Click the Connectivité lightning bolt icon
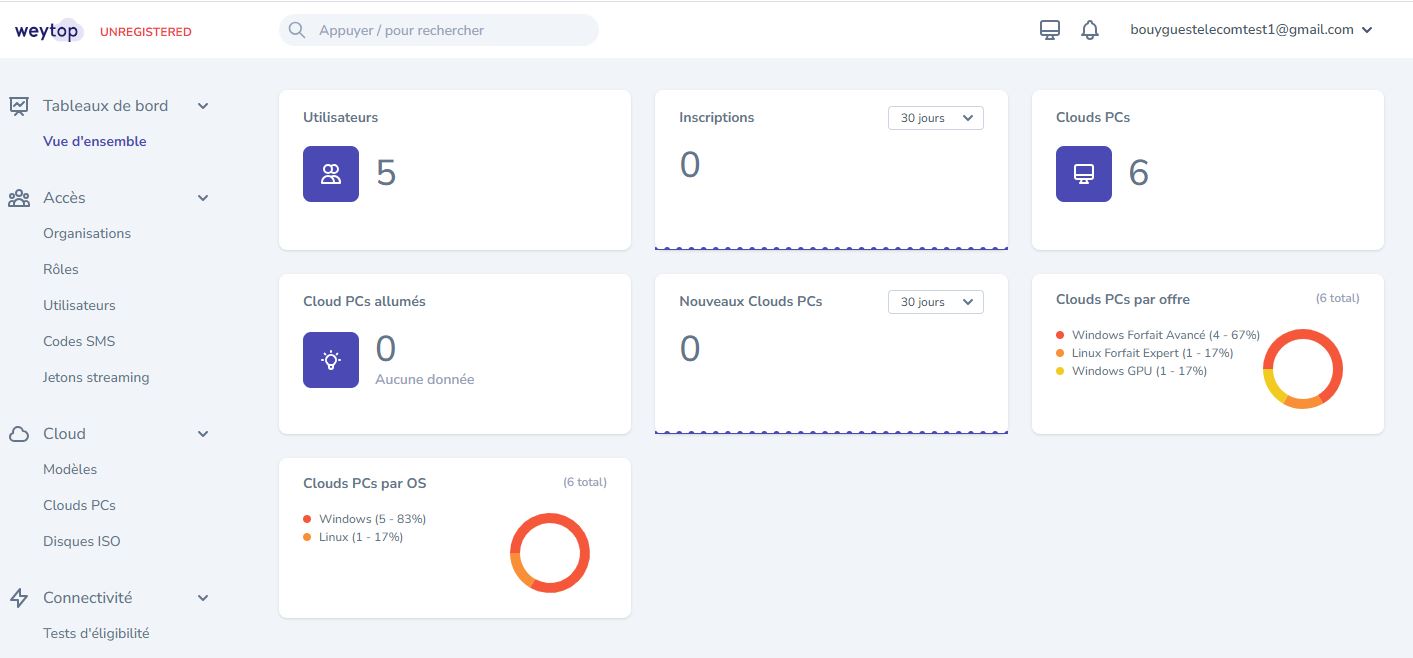Viewport: 1413px width, 658px height. [x=19, y=597]
